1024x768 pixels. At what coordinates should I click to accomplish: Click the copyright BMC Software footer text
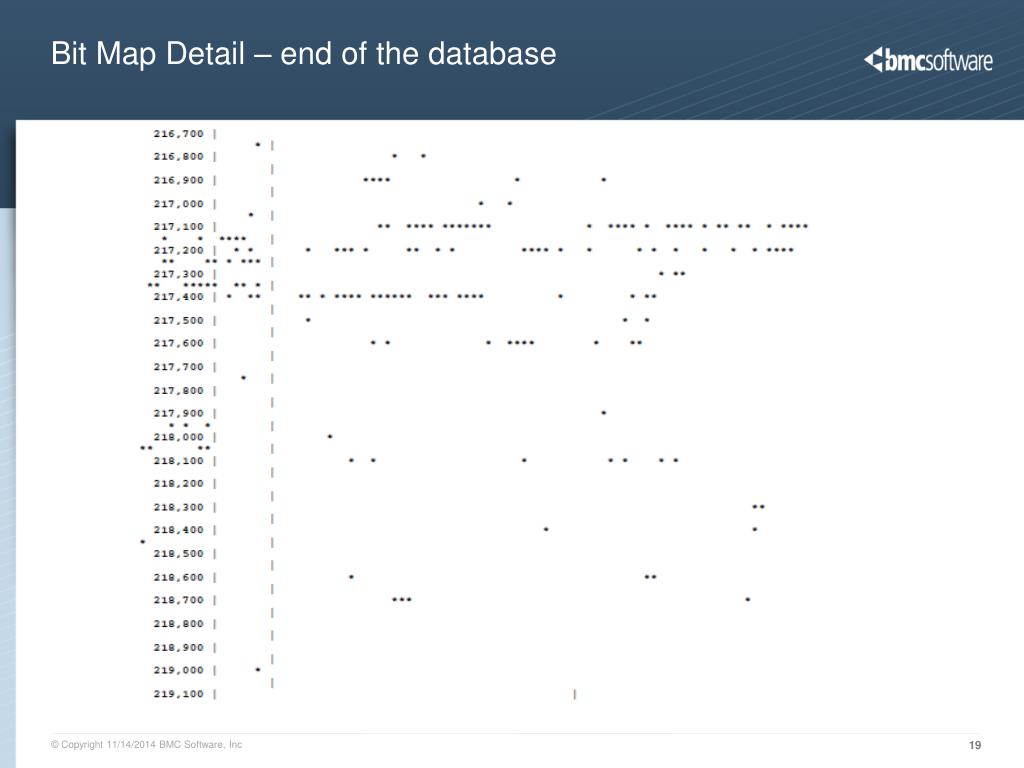(146, 744)
